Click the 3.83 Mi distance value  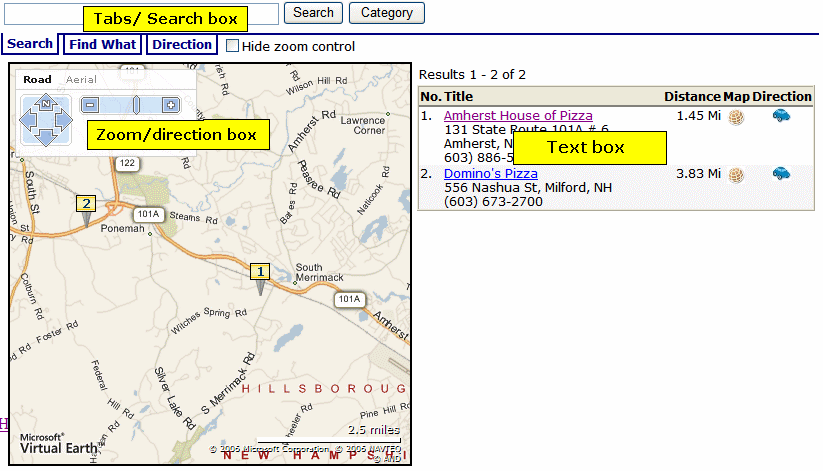point(699,173)
